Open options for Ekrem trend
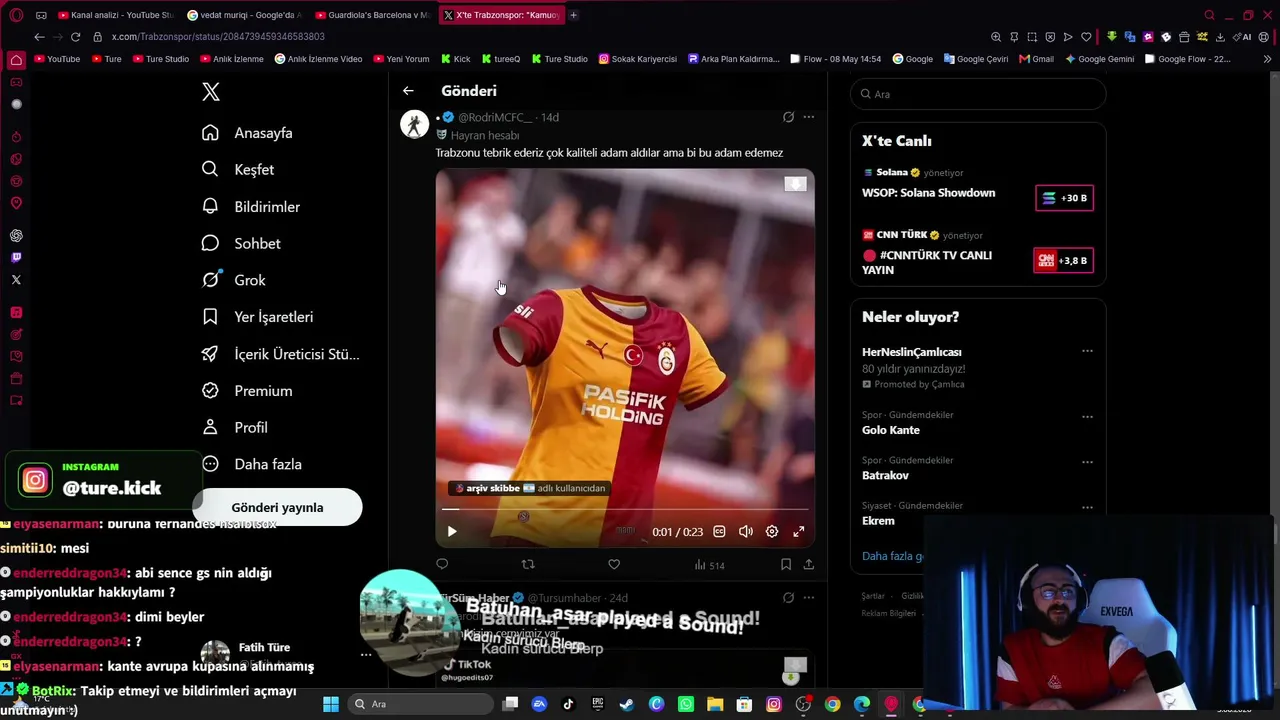This screenshot has width=1280, height=720. pyautogui.click(x=1087, y=507)
